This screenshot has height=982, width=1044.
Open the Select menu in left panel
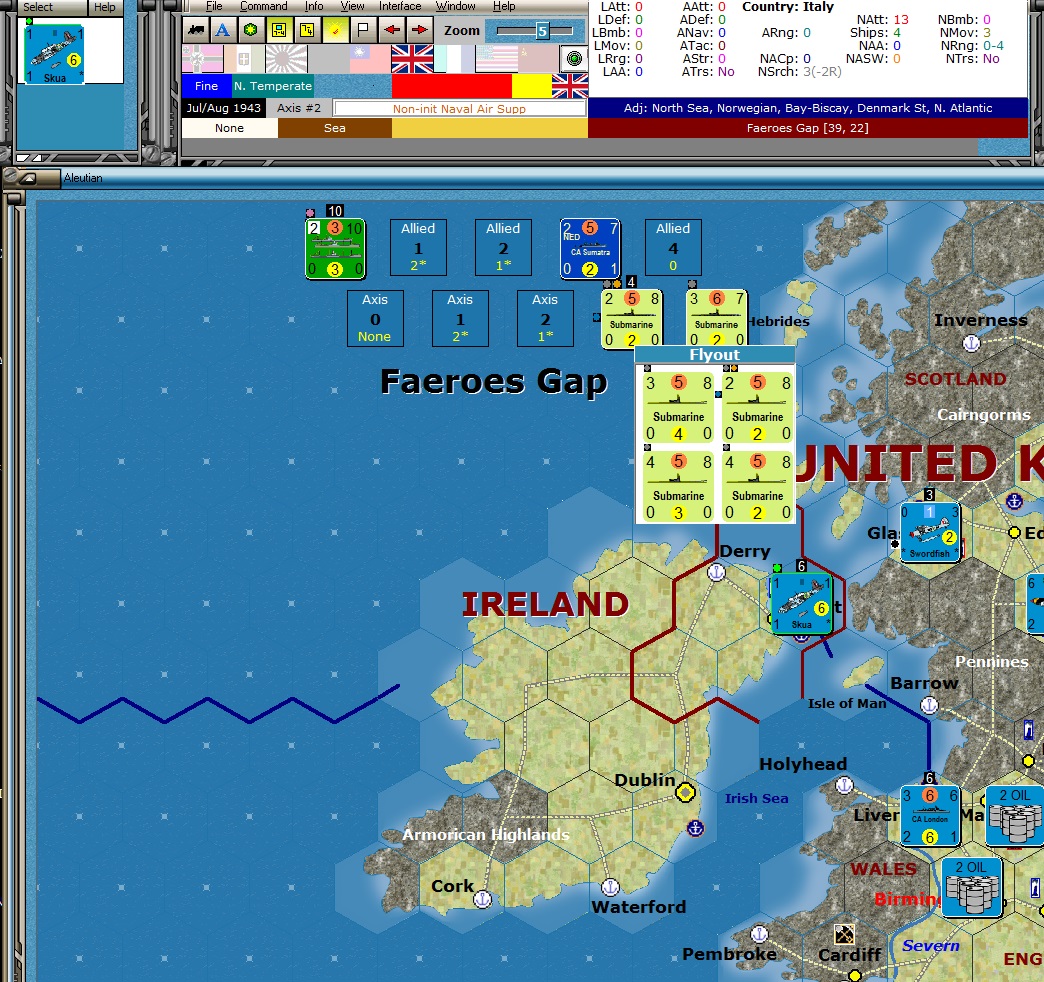click(x=38, y=7)
